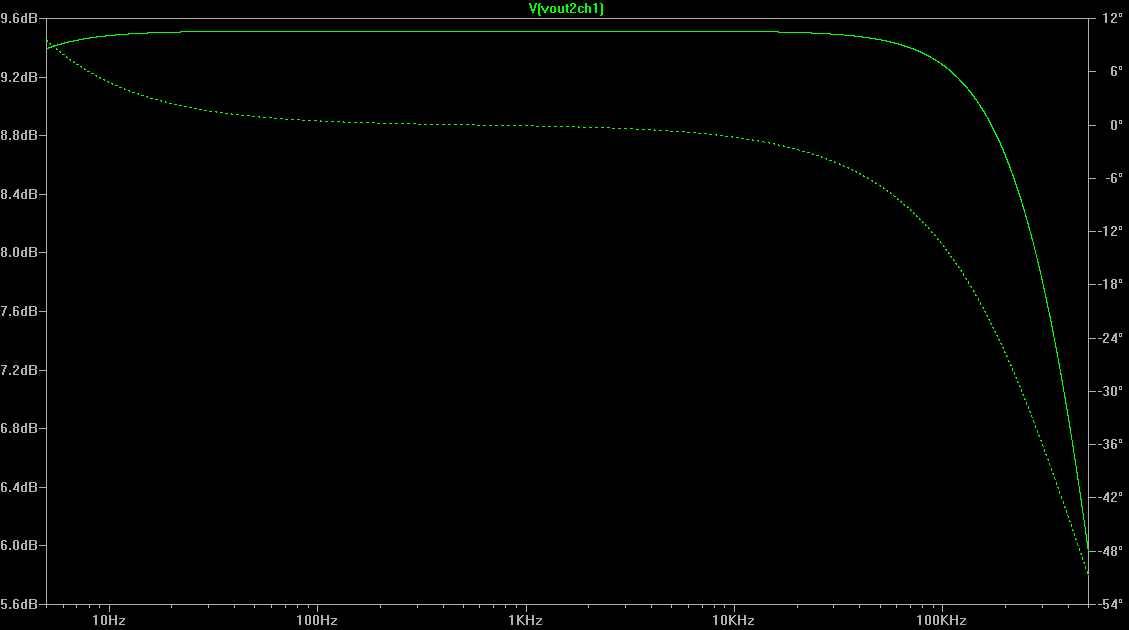This screenshot has height=630, width=1129.
Task: Click the 6° phase axis label
Action: pyautogui.click(x=1116, y=71)
